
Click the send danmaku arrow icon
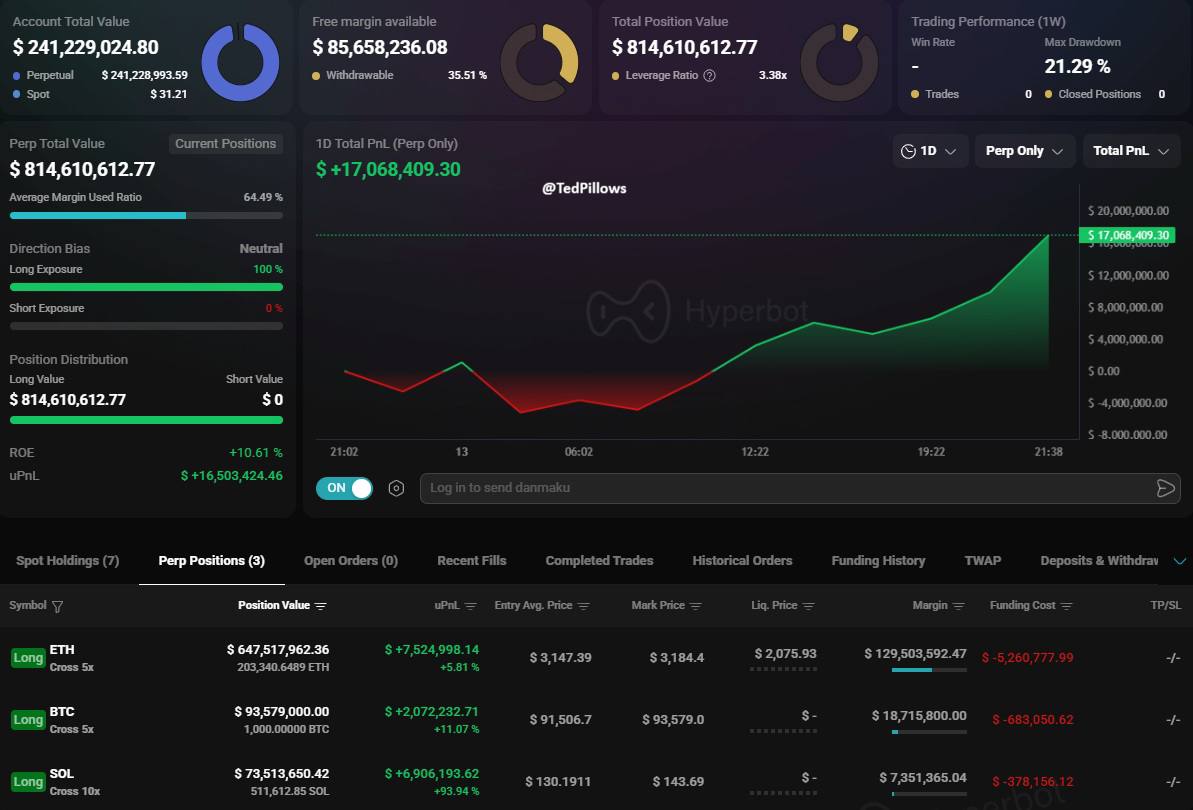[x=1165, y=488]
